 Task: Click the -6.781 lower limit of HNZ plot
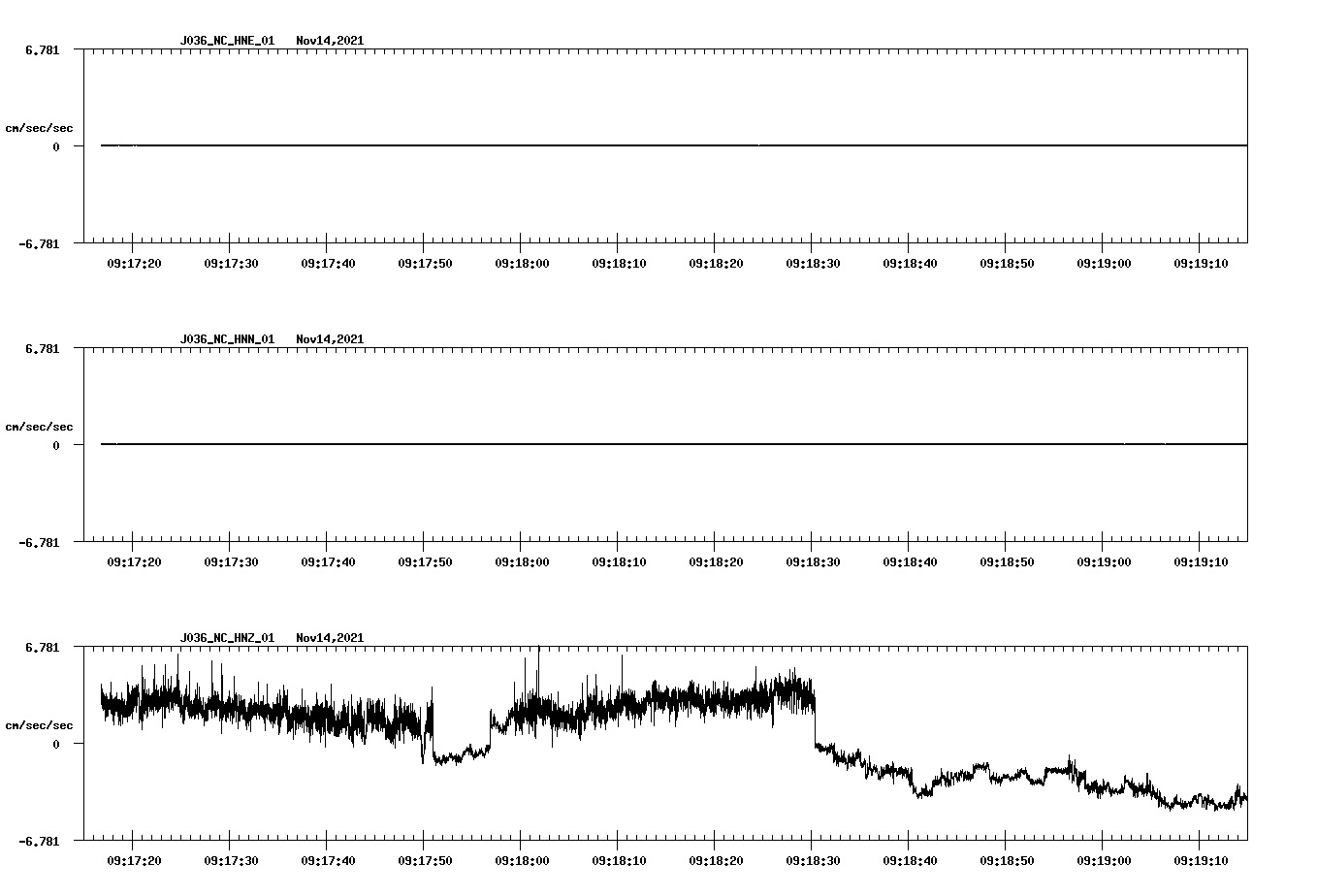[39, 842]
